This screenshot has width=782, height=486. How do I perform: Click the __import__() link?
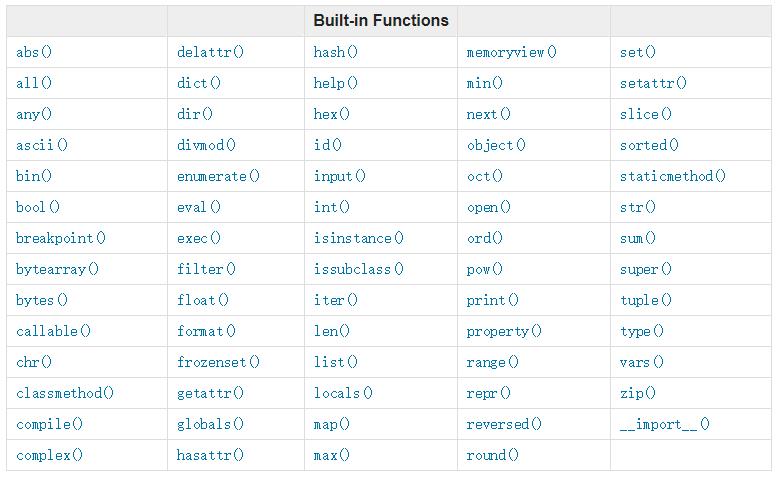tap(664, 424)
